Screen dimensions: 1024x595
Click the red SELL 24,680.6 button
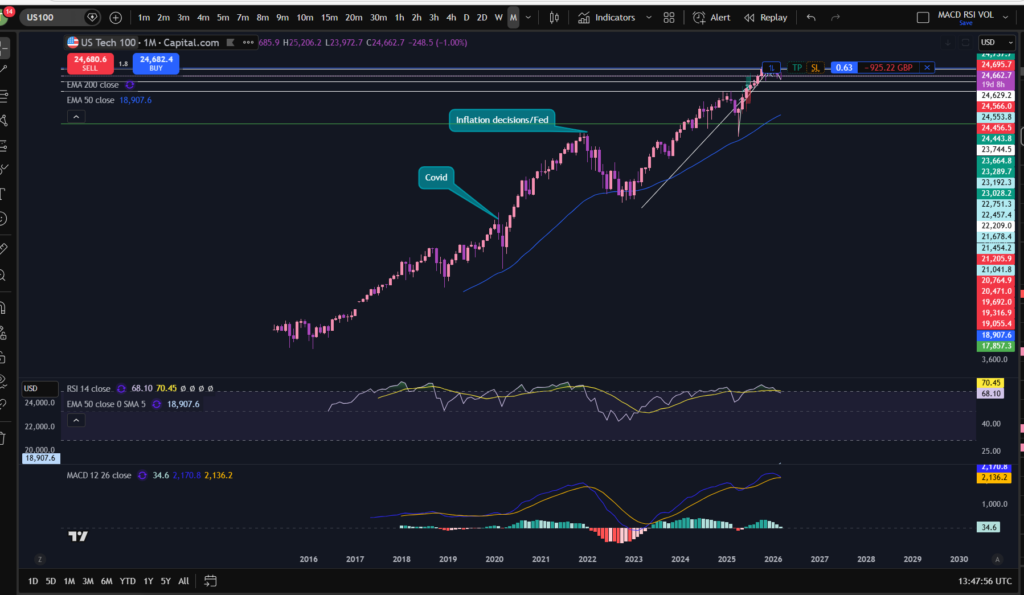(90, 63)
